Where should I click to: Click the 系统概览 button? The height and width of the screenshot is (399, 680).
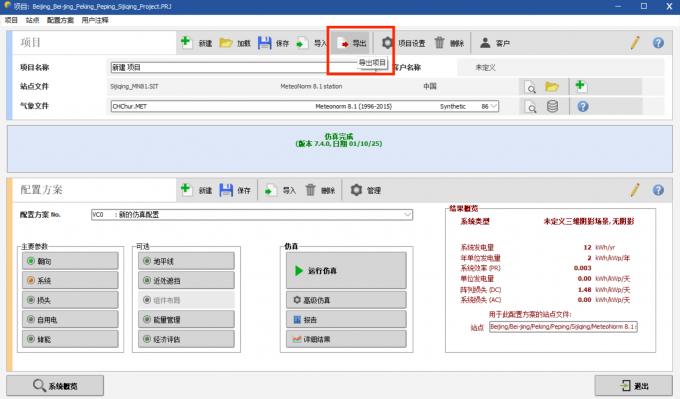tap(55, 386)
